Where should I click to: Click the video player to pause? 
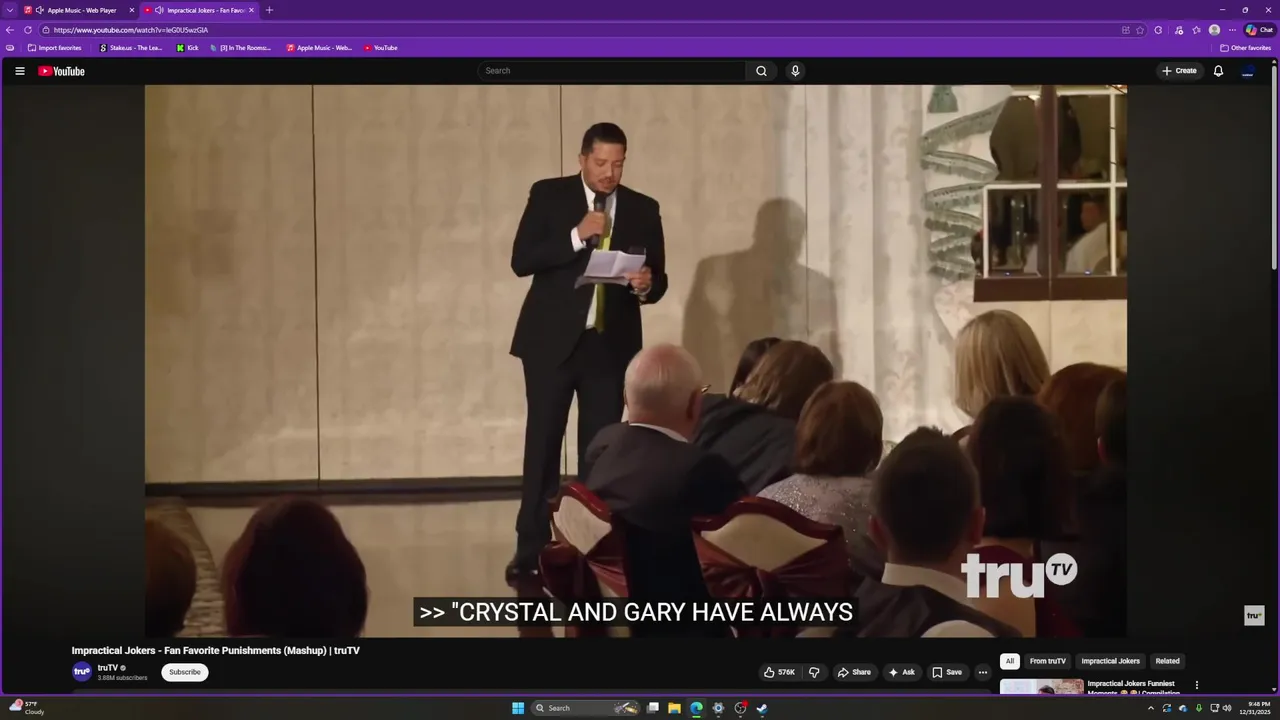pos(636,360)
